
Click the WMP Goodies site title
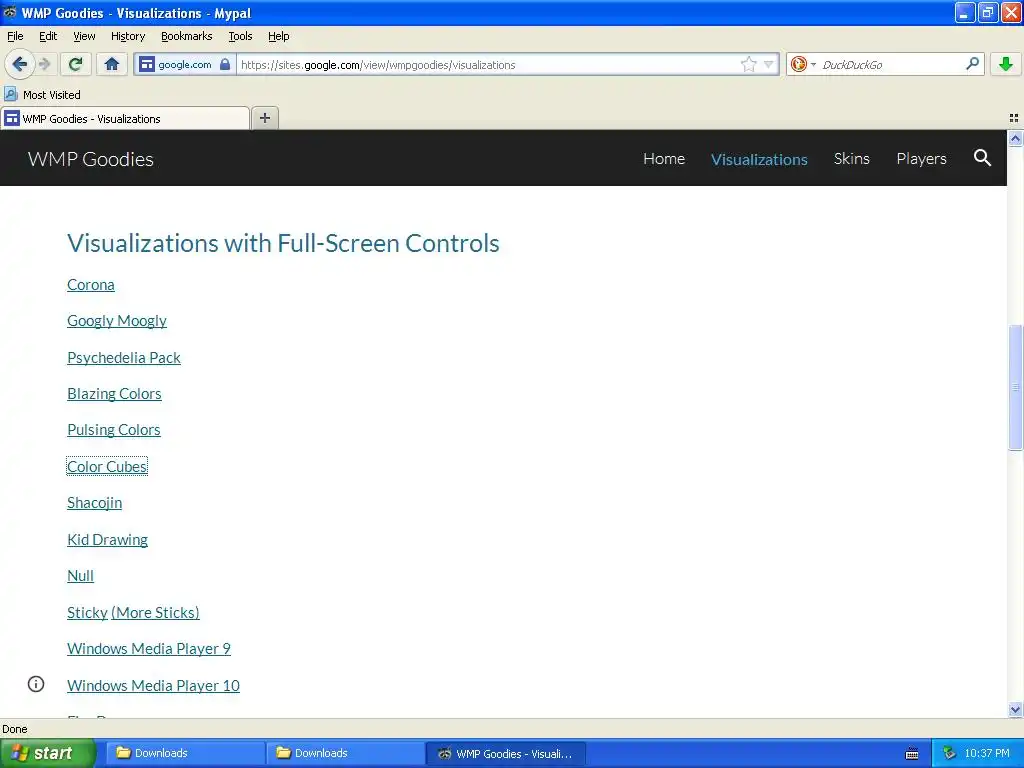91,159
